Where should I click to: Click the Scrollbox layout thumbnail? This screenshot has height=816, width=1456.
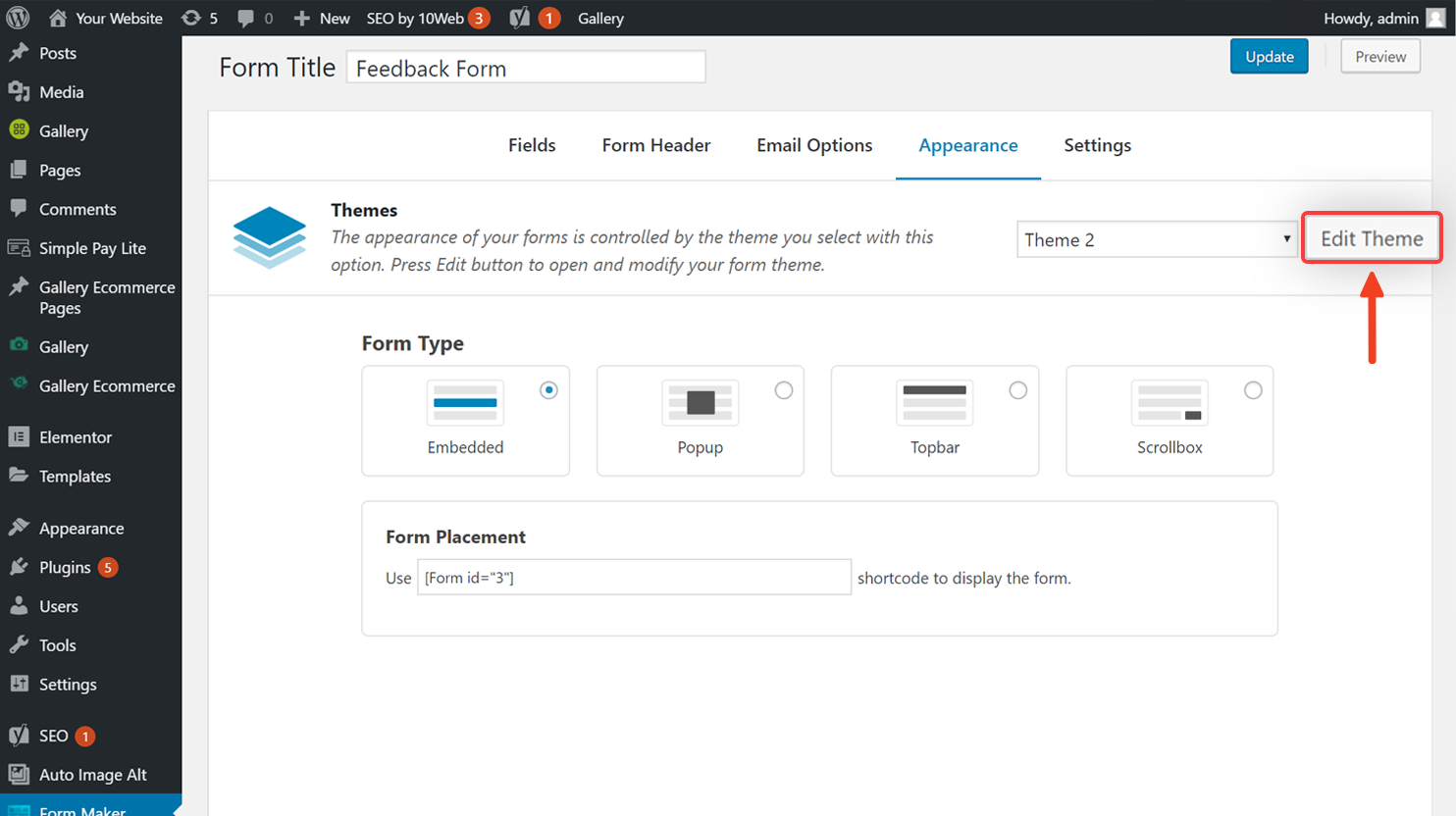pyautogui.click(x=1170, y=403)
